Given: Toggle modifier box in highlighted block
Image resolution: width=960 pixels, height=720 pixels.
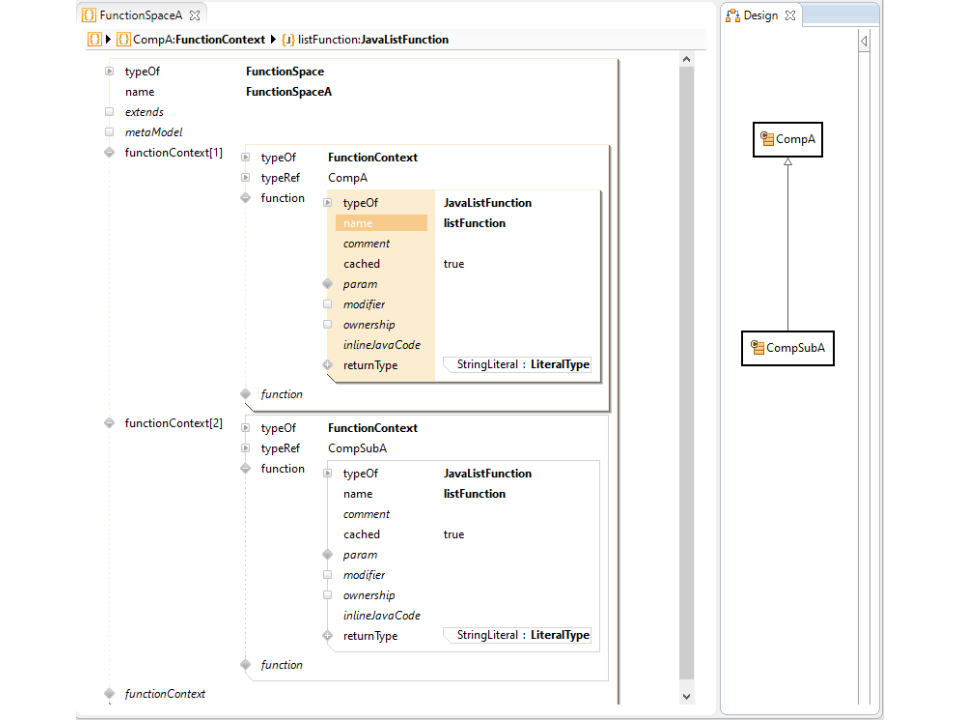Looking at the screenshot, I should 328,304.
